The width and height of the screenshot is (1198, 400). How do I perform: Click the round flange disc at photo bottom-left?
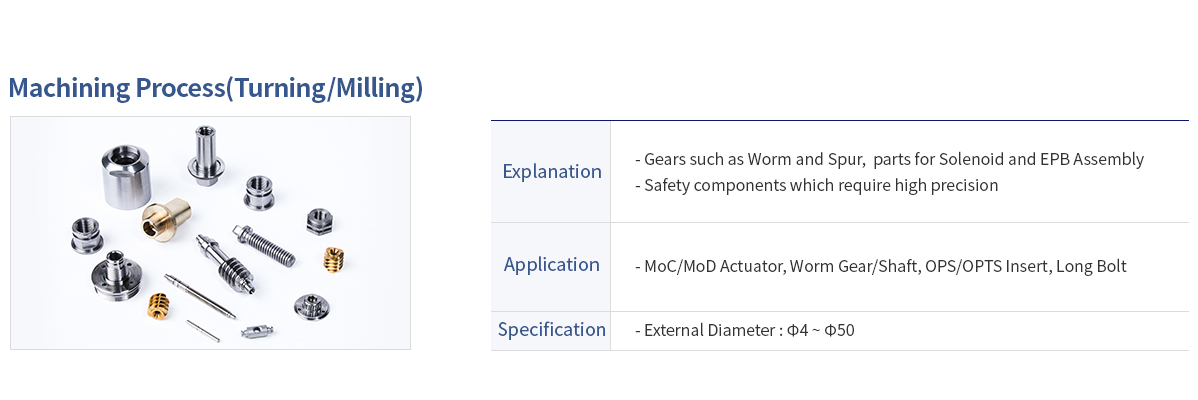pyautogui.click(x=115, y=275)
